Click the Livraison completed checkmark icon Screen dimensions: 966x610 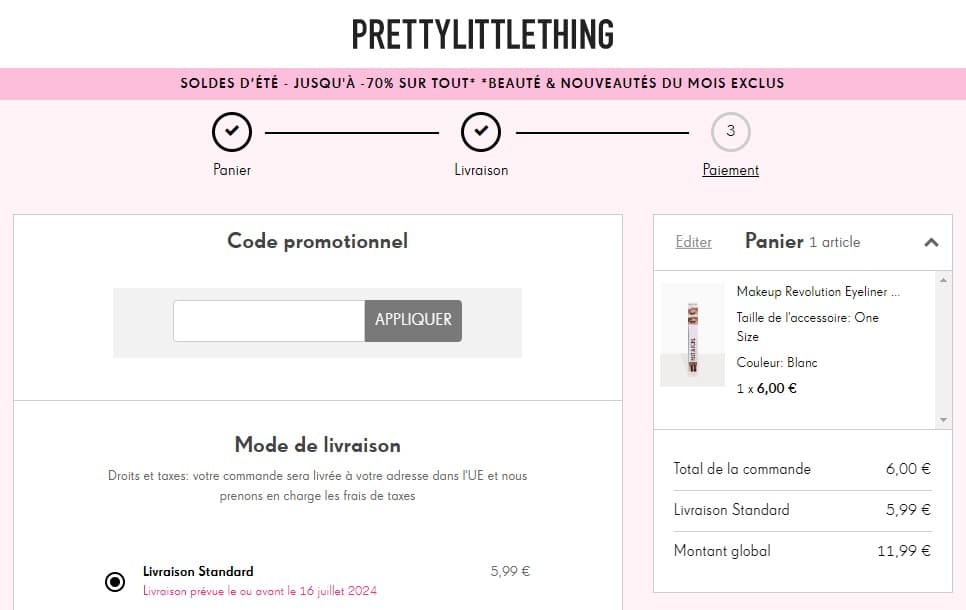(x=481, y=131)
